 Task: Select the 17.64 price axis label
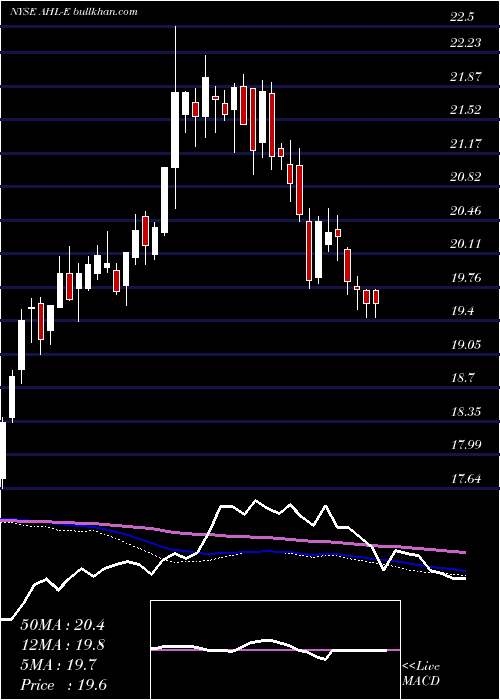[466, 479]
